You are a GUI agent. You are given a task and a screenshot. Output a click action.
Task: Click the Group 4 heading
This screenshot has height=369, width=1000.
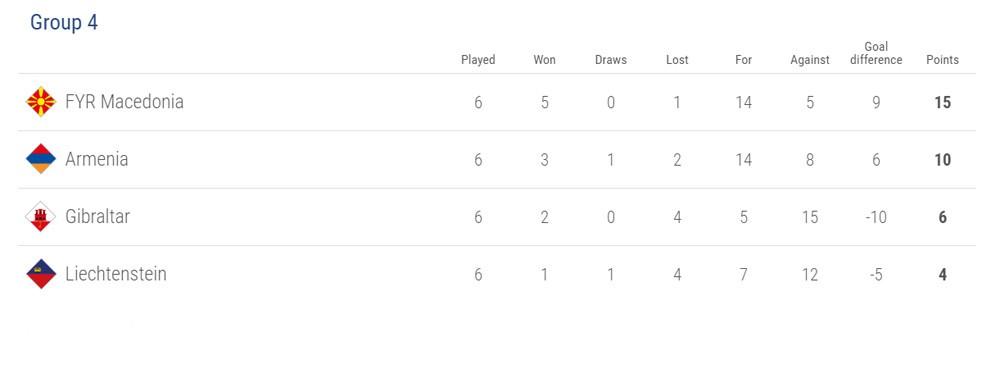coord(64,22)
